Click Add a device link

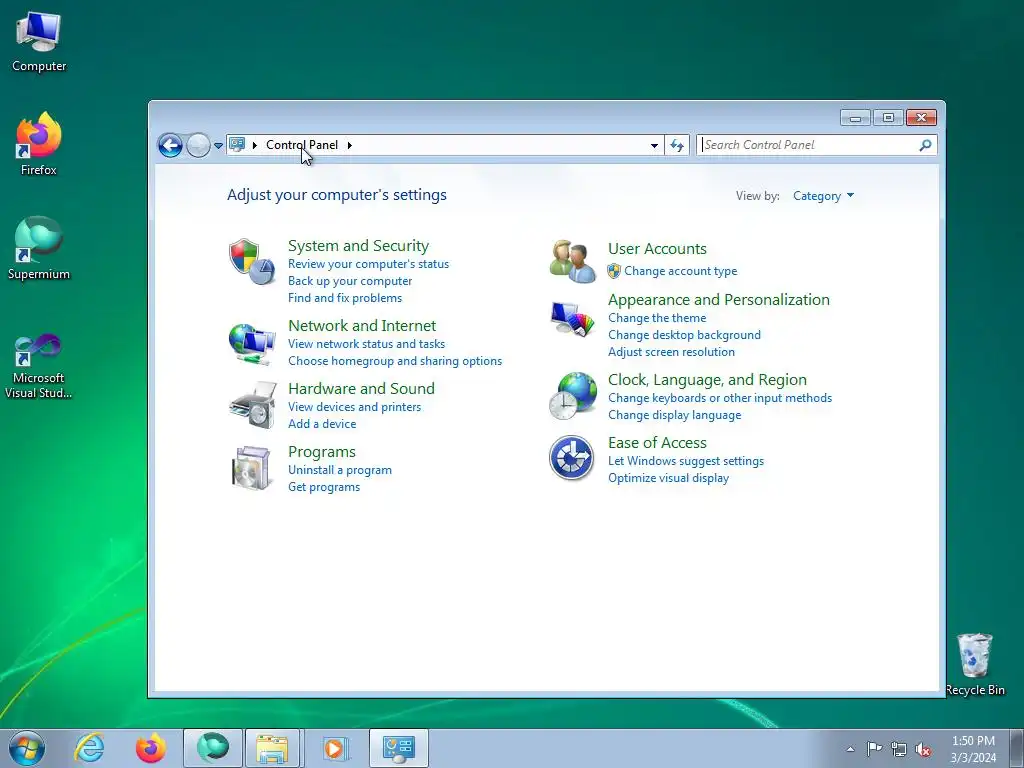pyautogui.click(x=322, y=424)
